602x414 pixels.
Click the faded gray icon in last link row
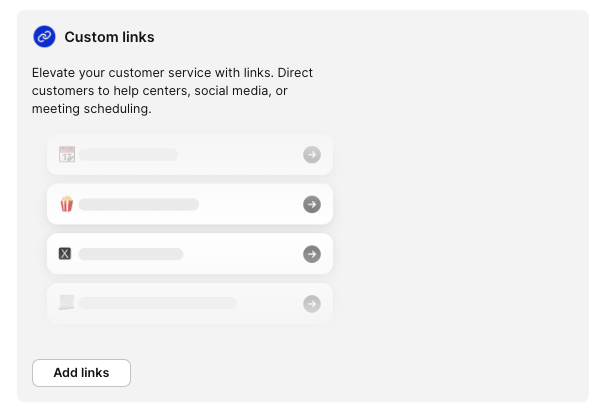67,303
